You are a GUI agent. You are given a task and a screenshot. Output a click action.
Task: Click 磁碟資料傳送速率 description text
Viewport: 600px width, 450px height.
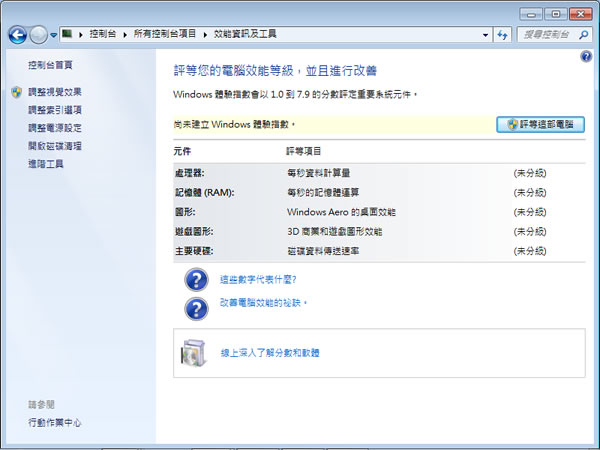[323, 251]
